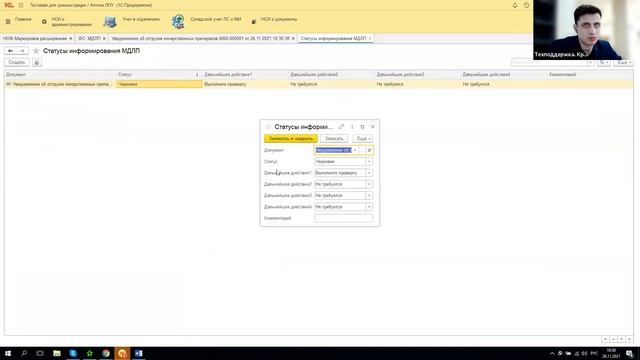The height and width of the screenshot is (360, 640).
Task: Click the link icon in dialog title bar
Action: click(342, 127)
